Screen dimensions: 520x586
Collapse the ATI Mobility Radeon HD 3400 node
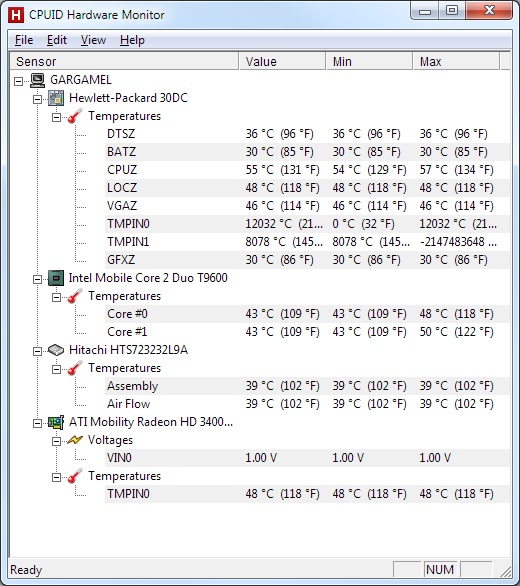click(37, 423)
